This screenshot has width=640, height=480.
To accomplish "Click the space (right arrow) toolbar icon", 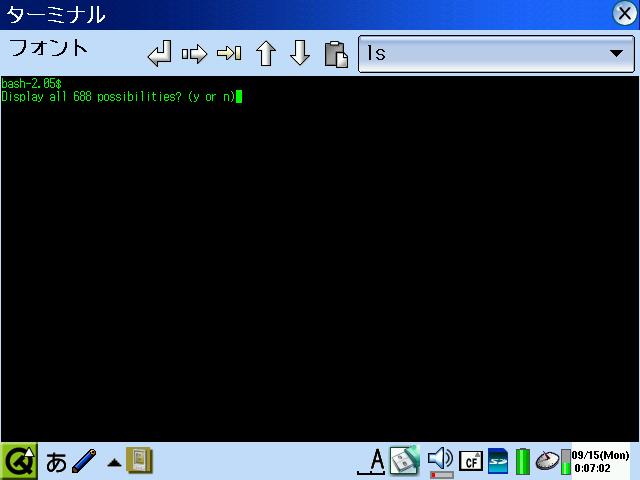I will [x=194, y=53].
